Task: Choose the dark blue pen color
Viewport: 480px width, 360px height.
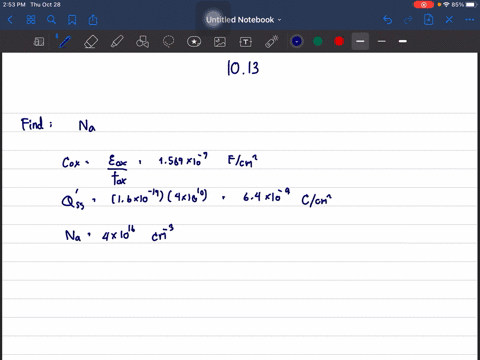Action: pyautogui.click(x=297, y=41)
